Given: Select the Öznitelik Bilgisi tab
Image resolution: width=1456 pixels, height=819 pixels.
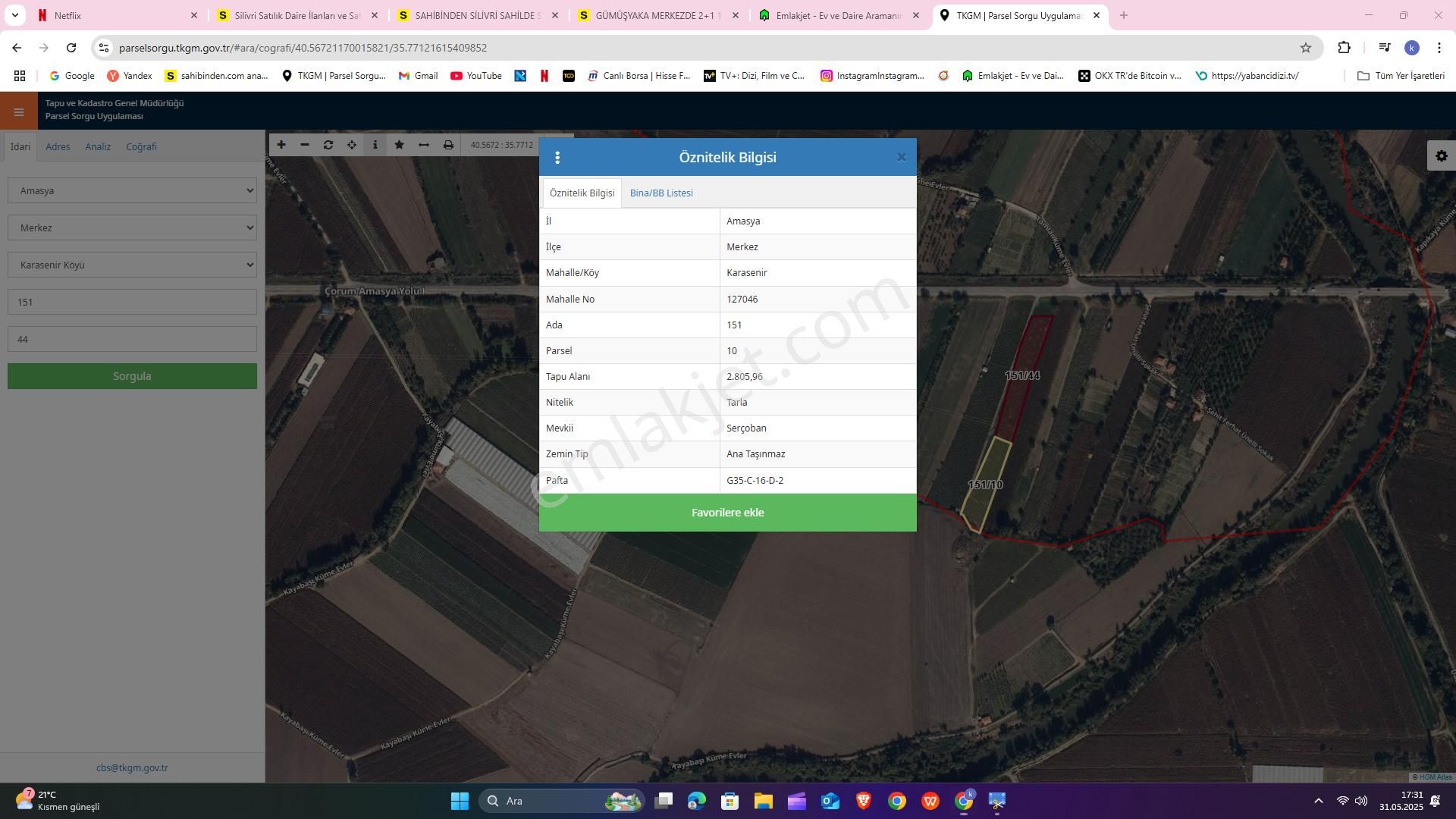Looking at the screenshot, I should tap(582, 193).
